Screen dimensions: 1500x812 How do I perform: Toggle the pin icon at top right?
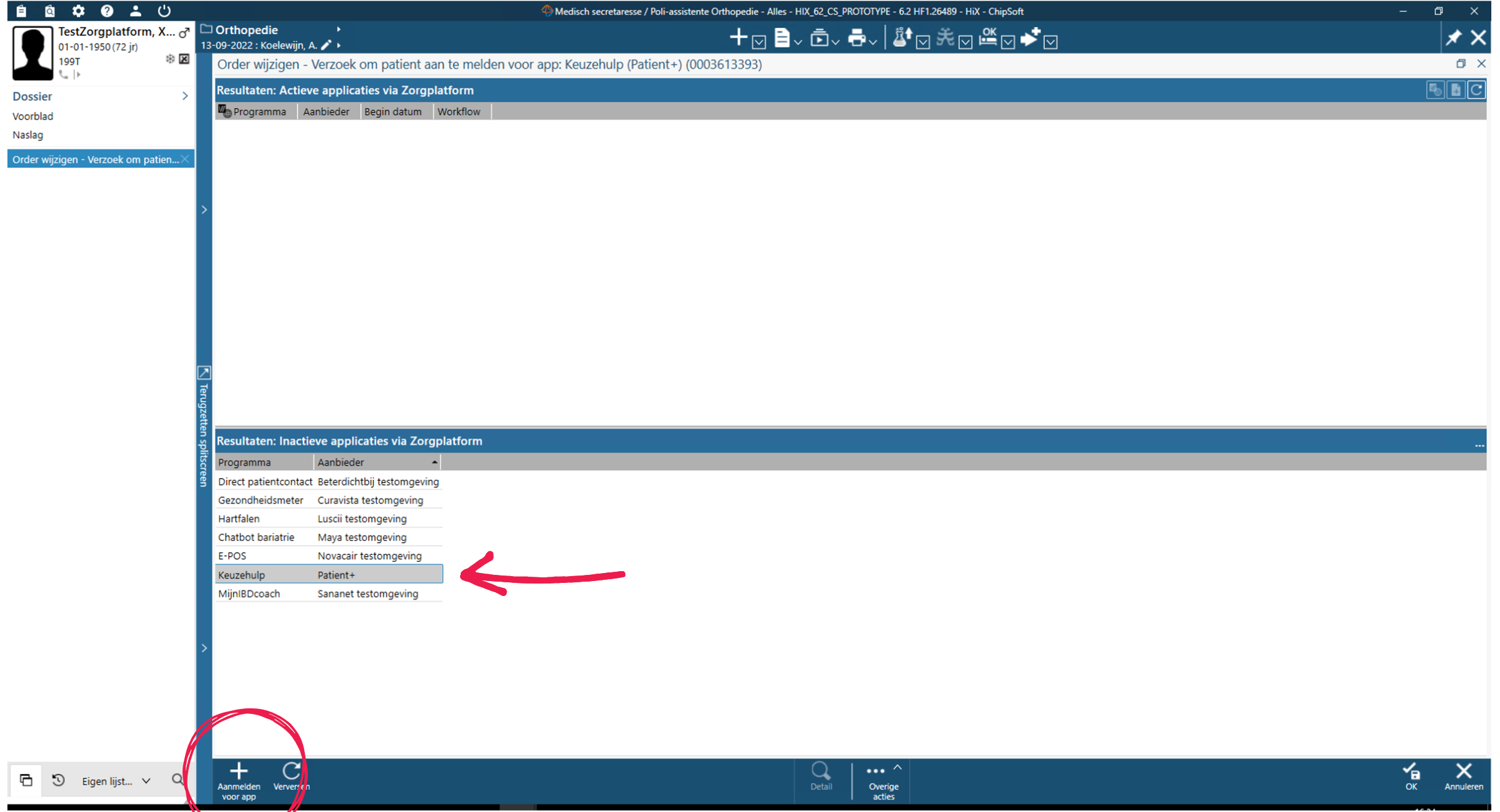[1453, 38]
